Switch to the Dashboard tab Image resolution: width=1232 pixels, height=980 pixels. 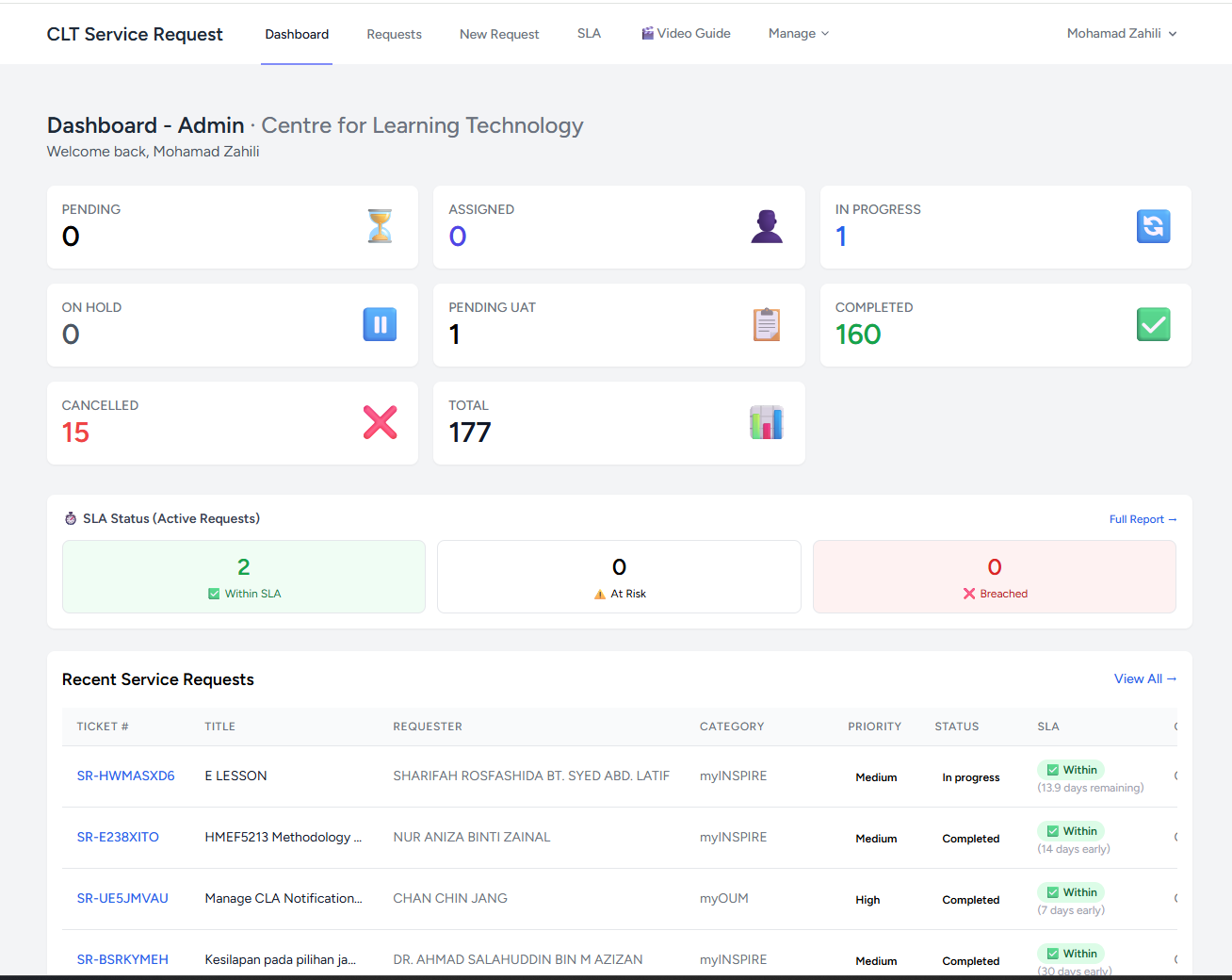coord(297,34)
